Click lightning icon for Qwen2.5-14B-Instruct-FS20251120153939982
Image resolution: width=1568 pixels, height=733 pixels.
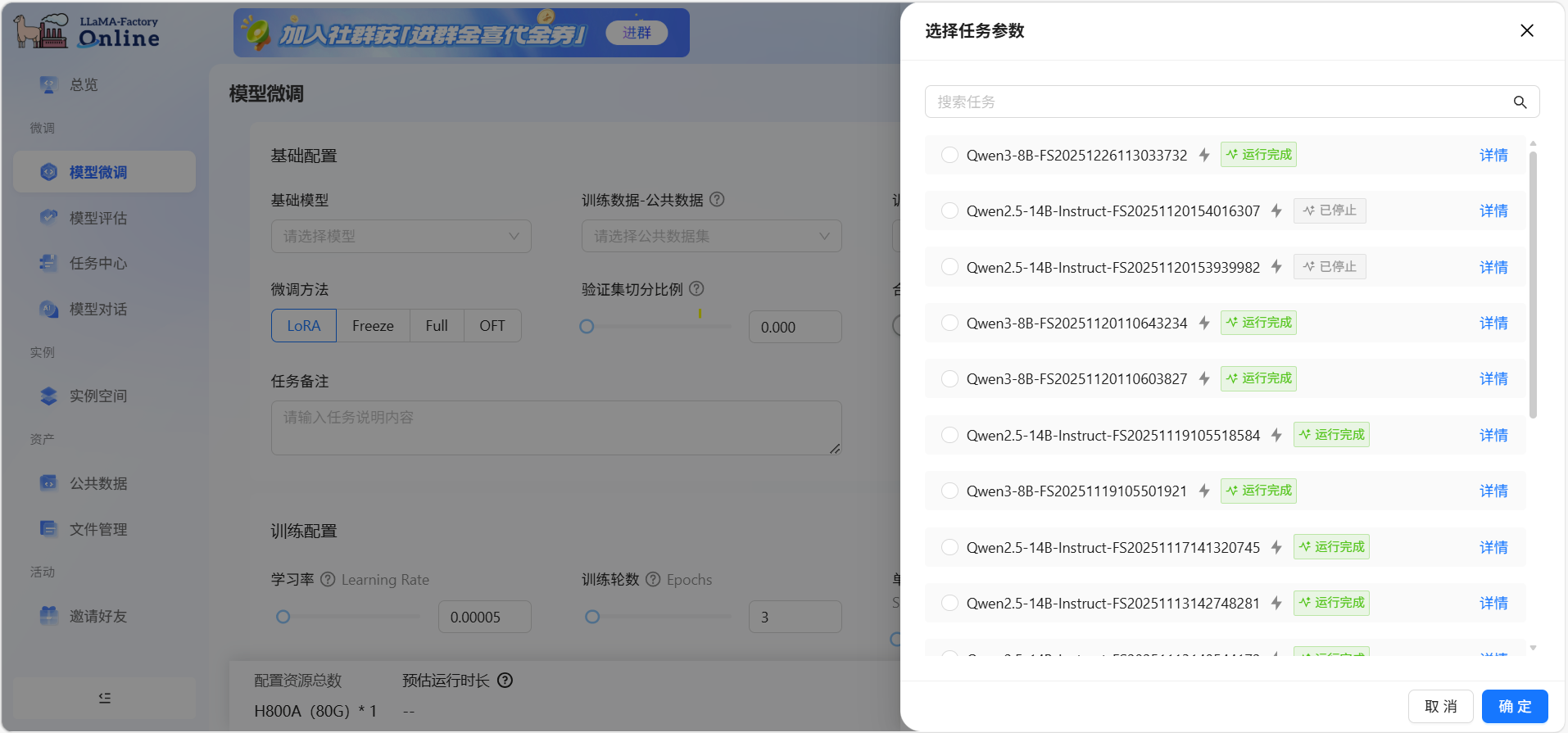[x=1276, y=267]
